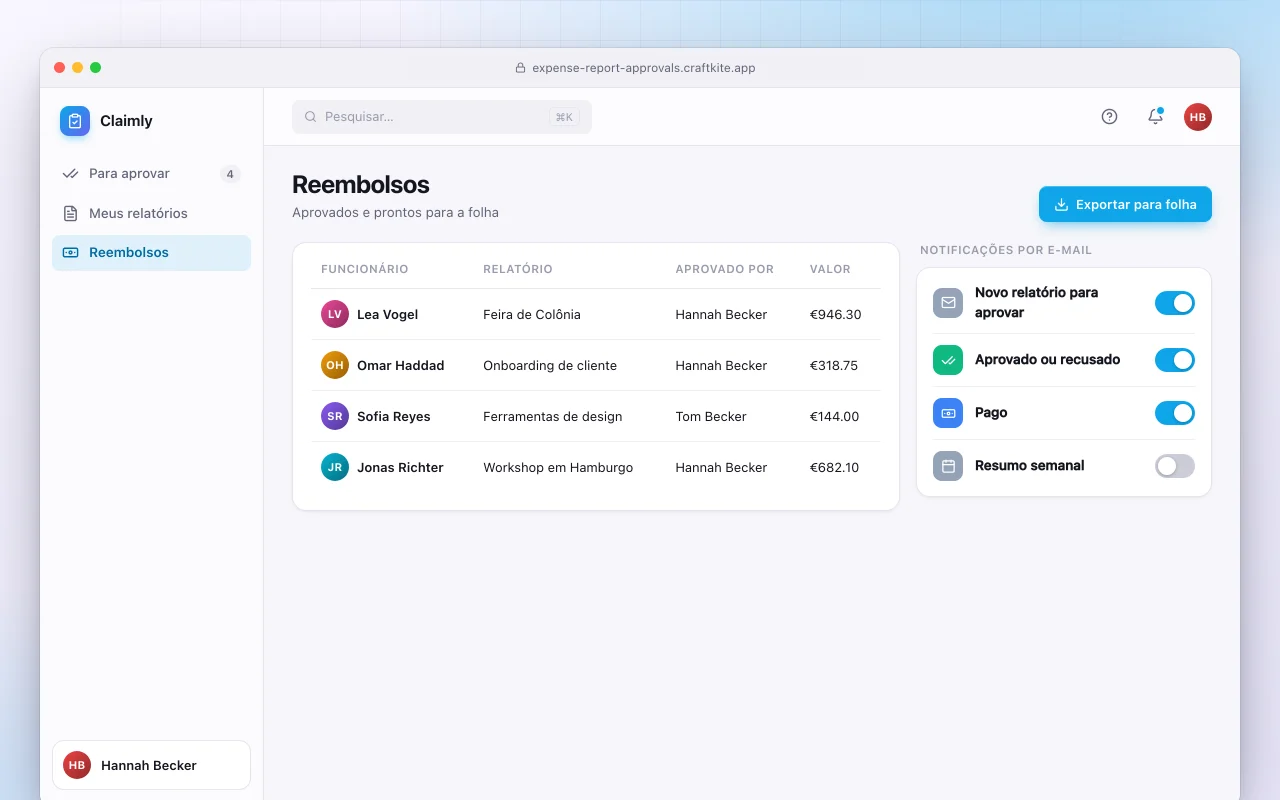Click the Claimly clipboard logo icon
Viewport: 1280px width, 800px height.
75,121
